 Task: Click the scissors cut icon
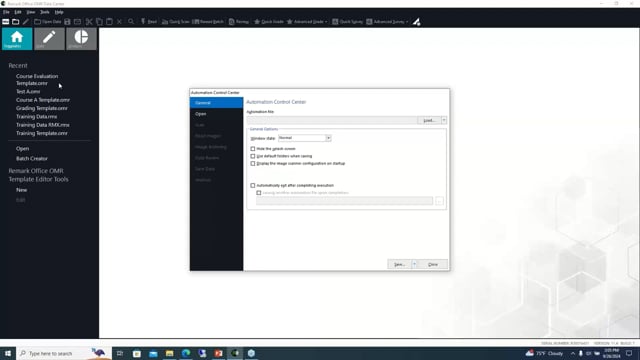click(x=89, y=22)
